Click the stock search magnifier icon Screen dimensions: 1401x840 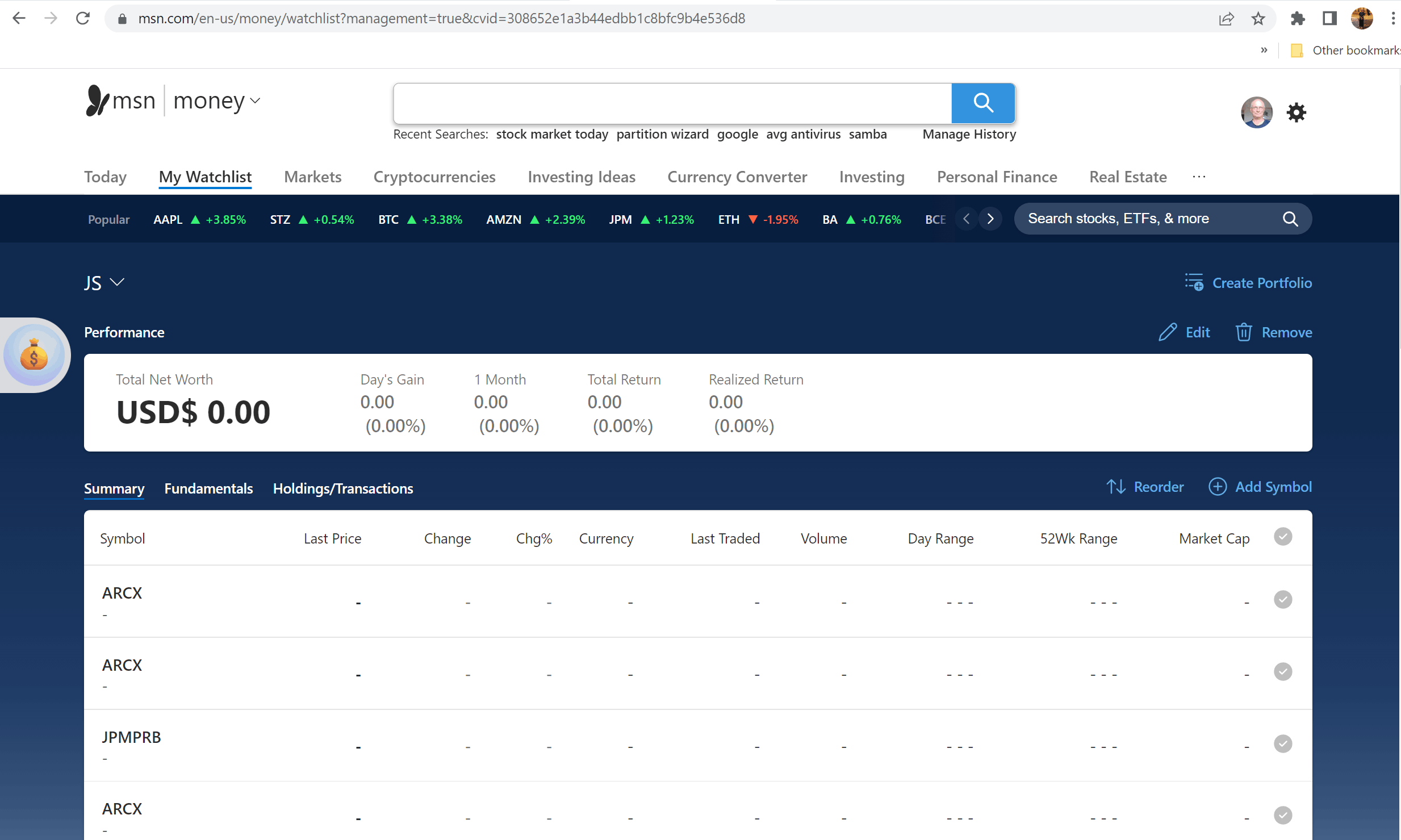[x=1290, y=219]
